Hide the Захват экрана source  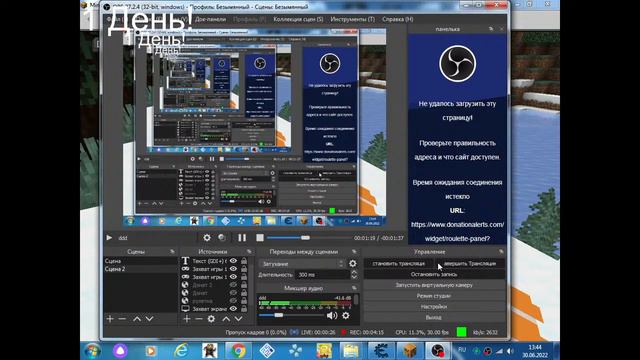[x=233, y=309]
